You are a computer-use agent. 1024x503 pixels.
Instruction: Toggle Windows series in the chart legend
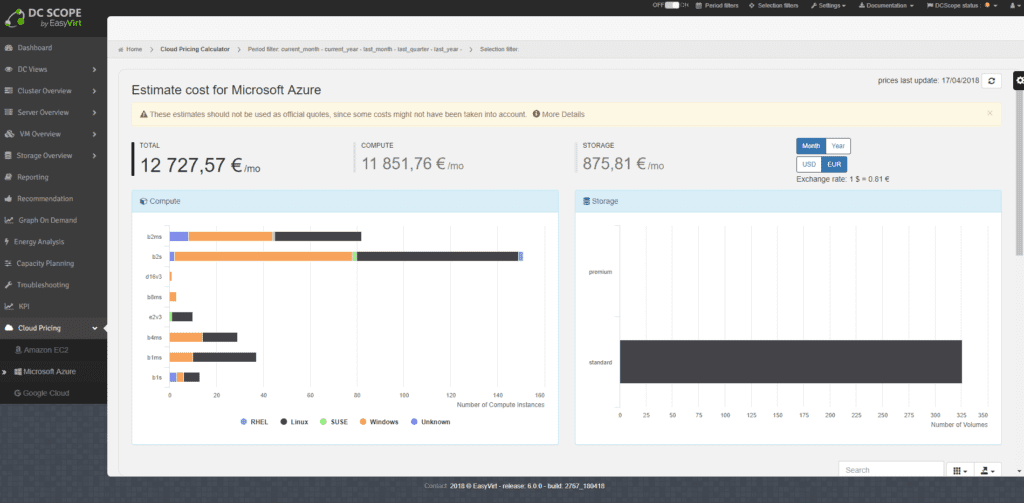[378, 421]
